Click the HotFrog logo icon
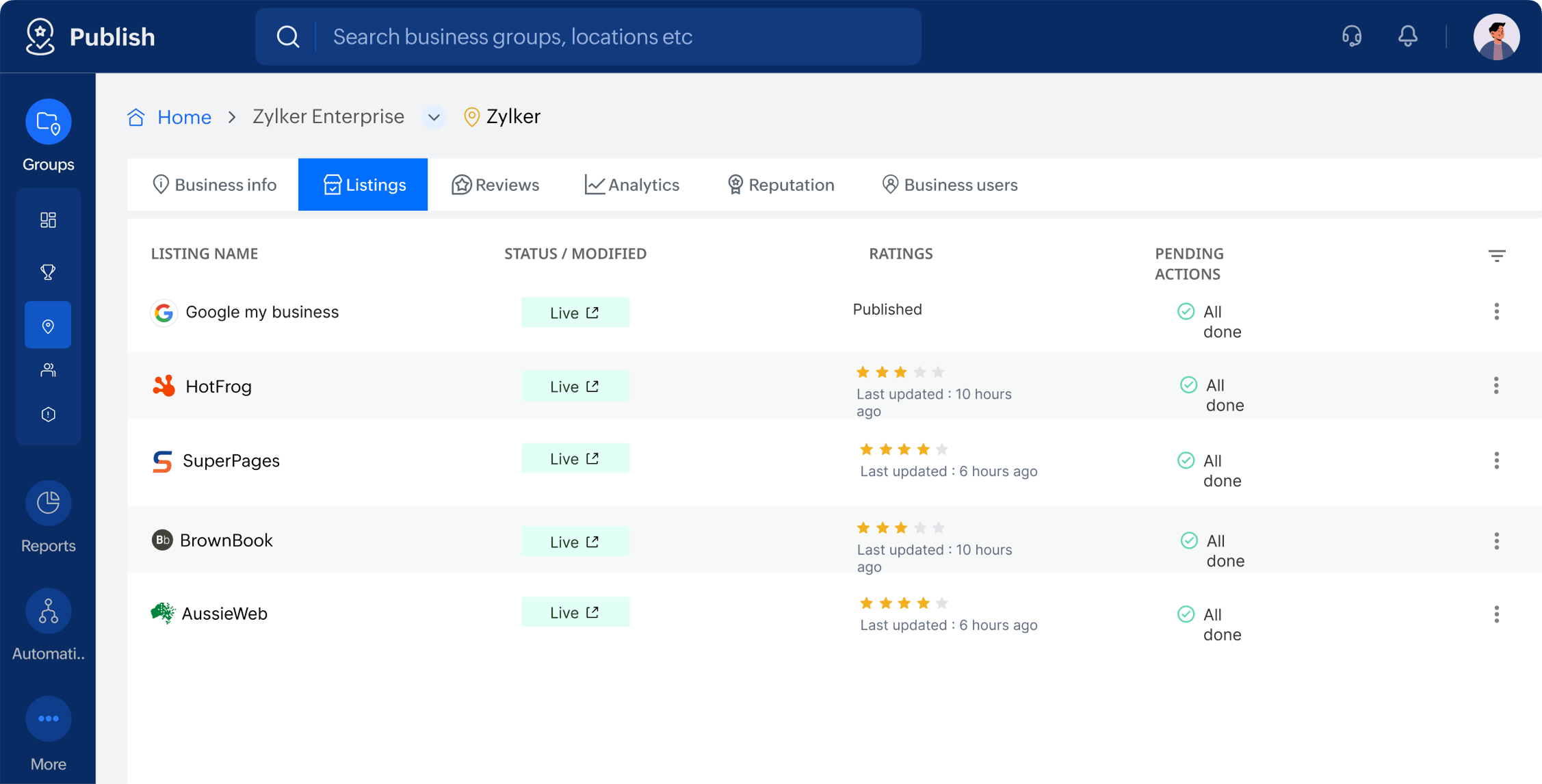This screenshot has height=784, width=1542. point(164,386)
